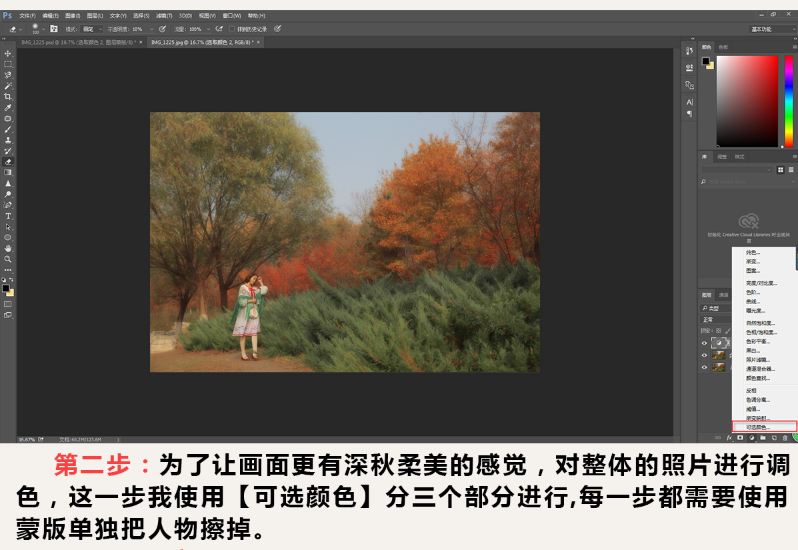Choose Selective Color menu entry
The width and height of the screenshot is (798, 550).
tap(764, 427)
